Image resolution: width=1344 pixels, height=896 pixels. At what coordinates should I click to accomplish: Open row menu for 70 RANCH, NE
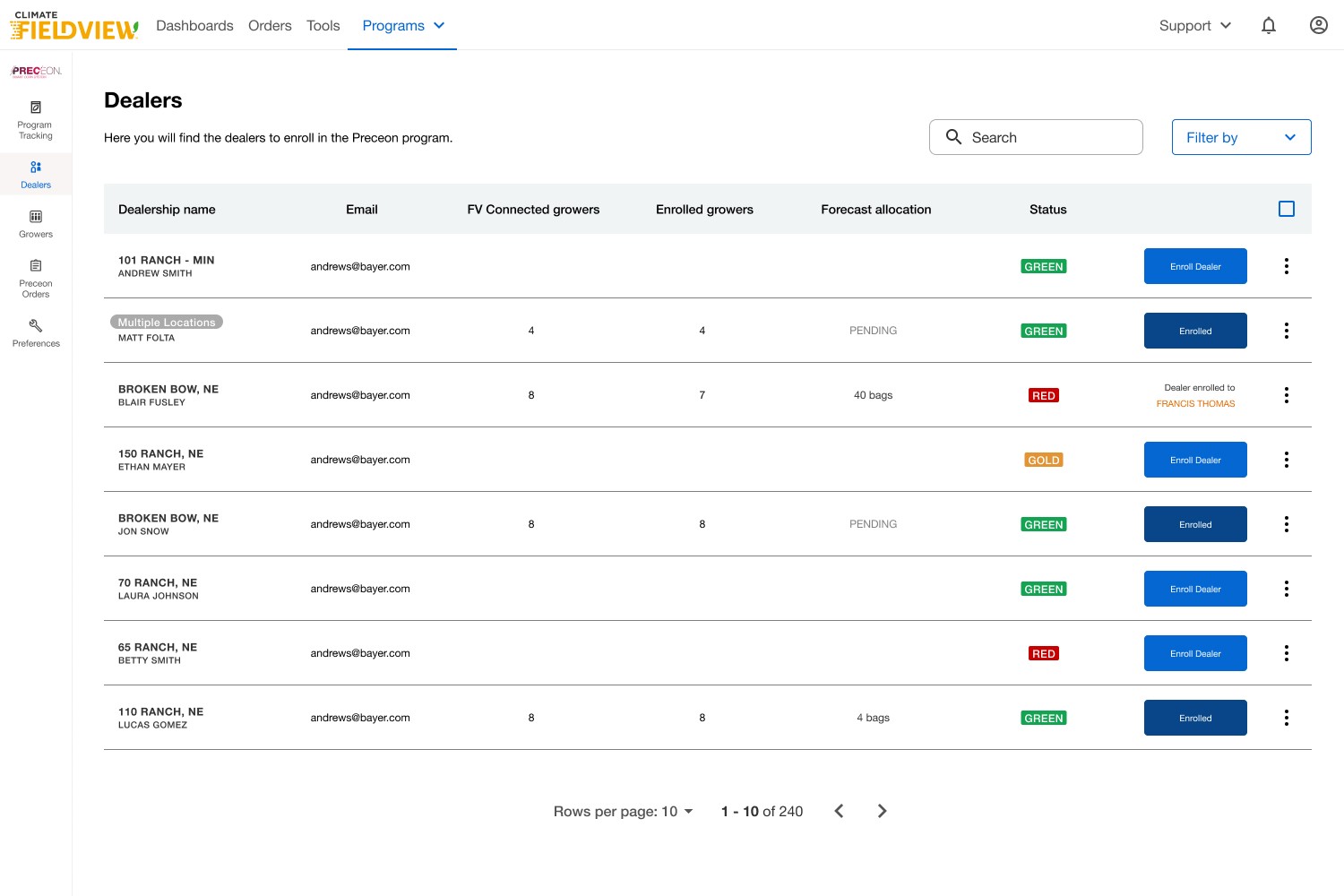(1287, 589)
